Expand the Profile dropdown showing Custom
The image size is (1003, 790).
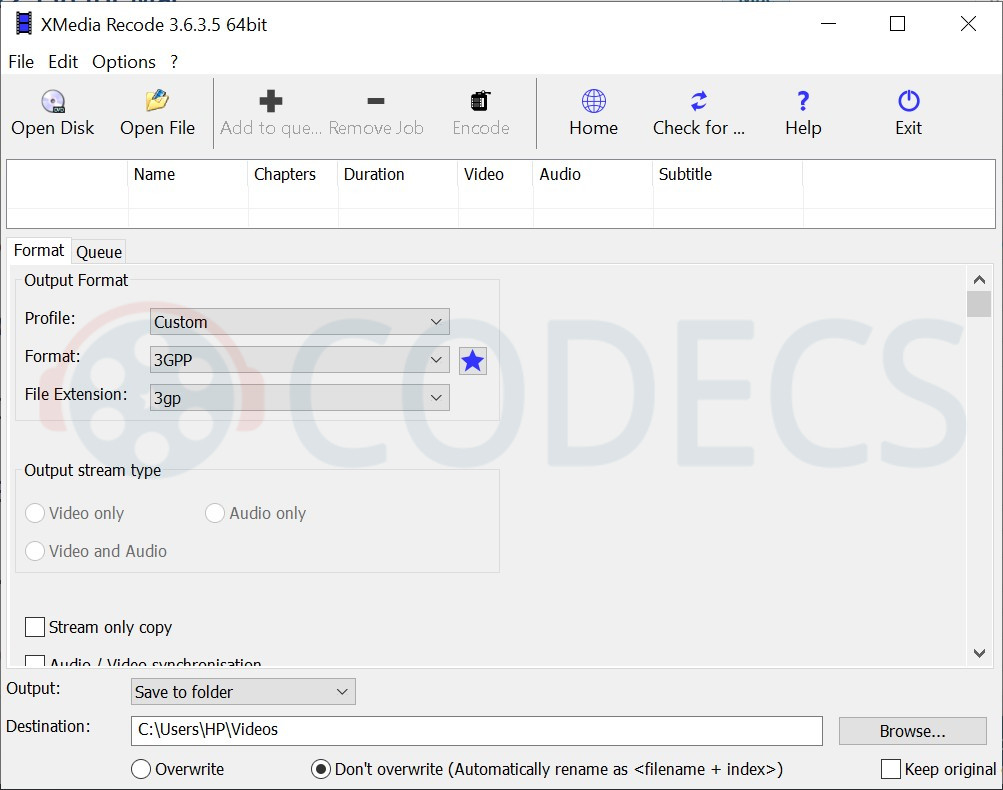click(x=299, y=322)
